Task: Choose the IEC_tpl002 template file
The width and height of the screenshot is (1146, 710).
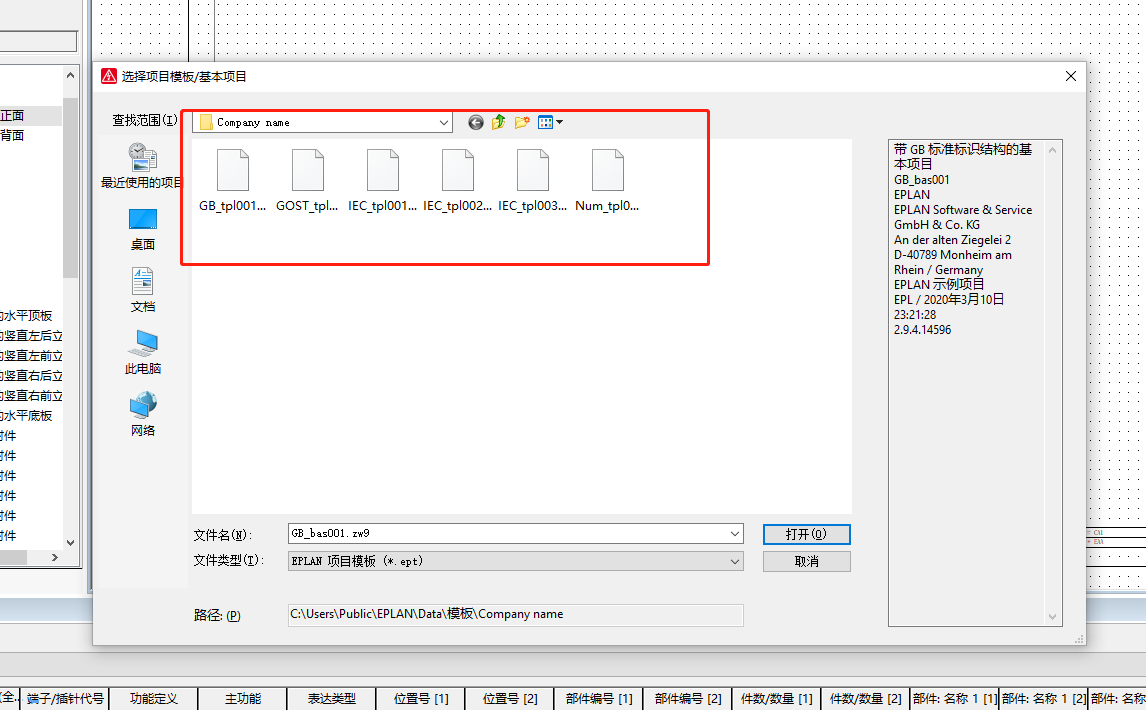Action: click(x=457, y=172)
